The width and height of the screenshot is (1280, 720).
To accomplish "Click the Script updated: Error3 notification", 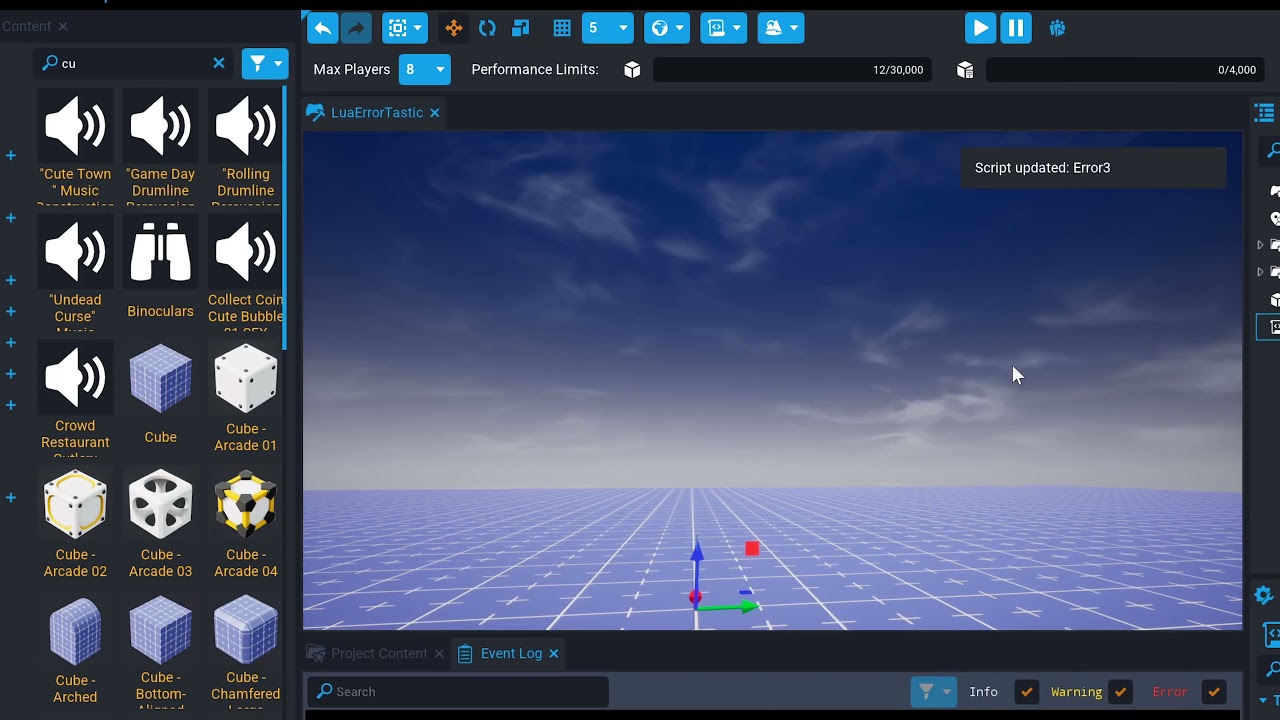I will pyautogui.click(x=1093, y=168).
